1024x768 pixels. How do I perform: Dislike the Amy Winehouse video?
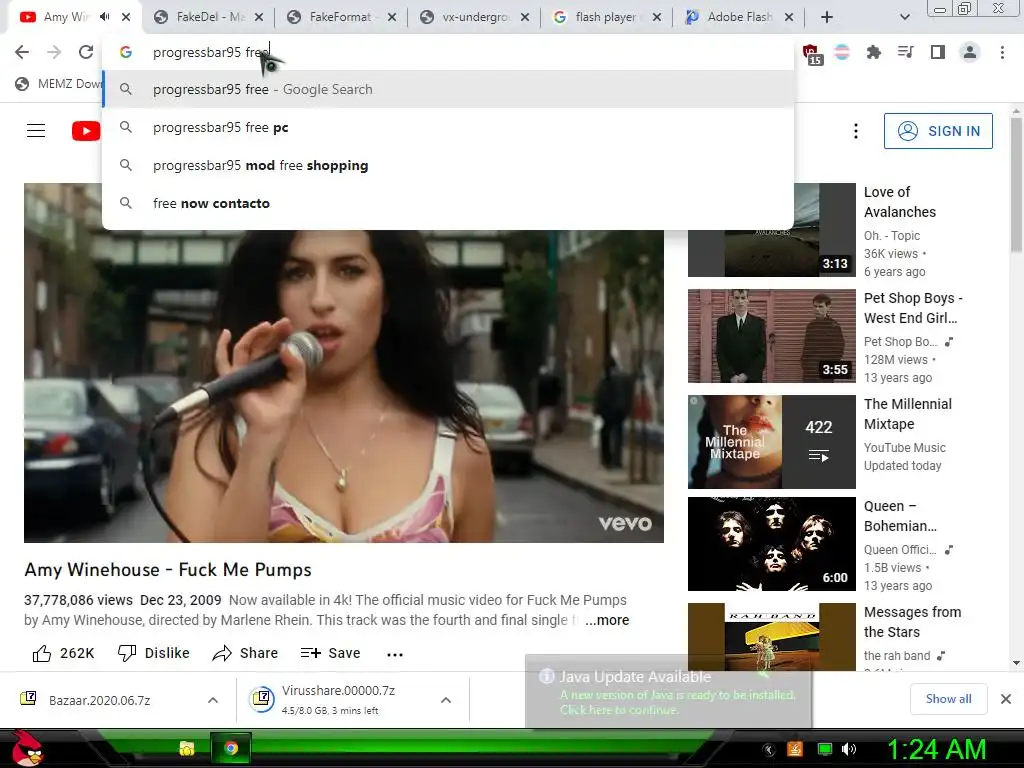pos(153,653)
